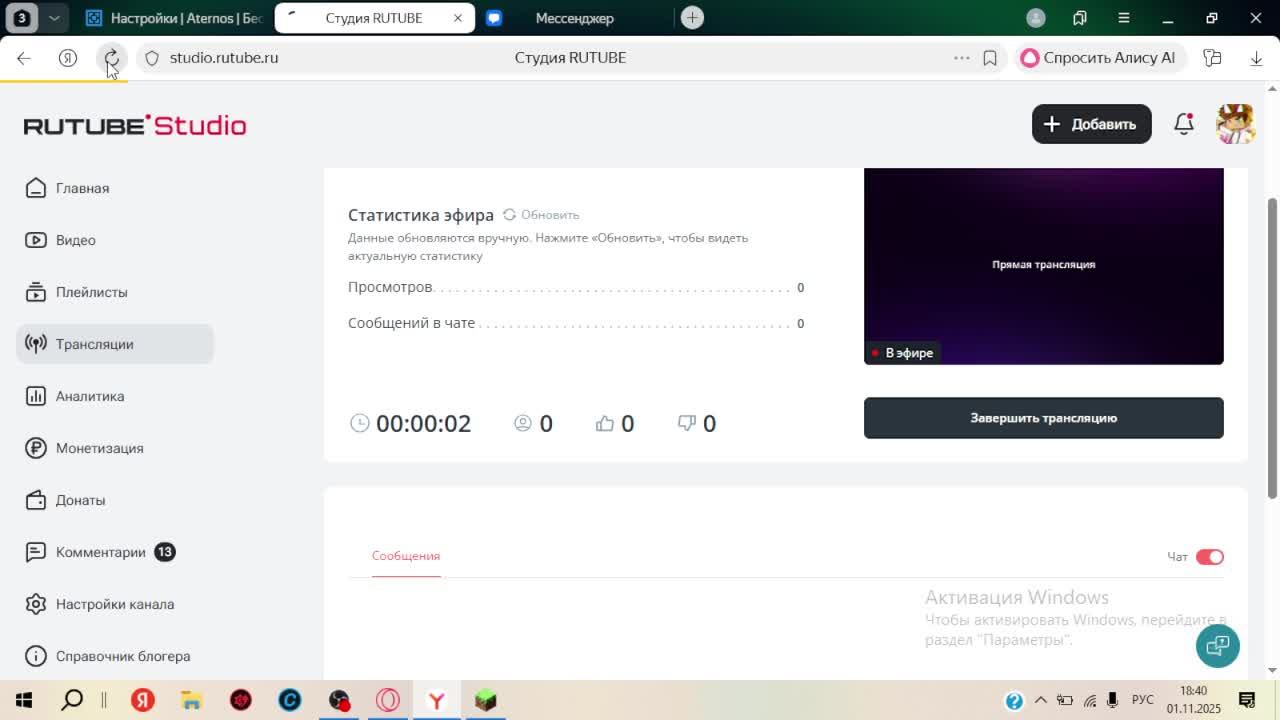
Task: Open Настройки канала in the sidebar
Action: (115, 604)
